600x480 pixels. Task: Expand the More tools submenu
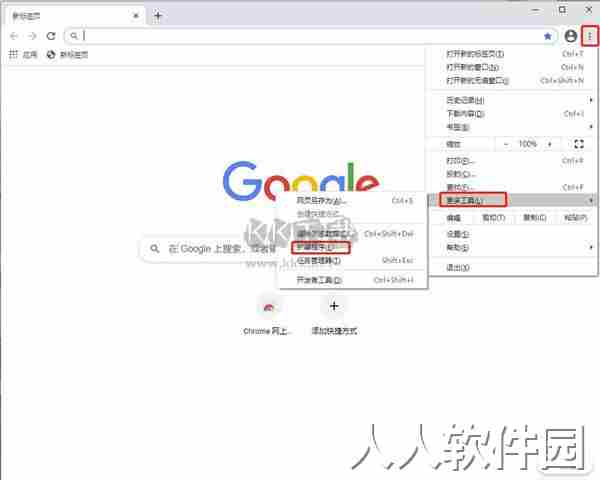click(513, 200)
